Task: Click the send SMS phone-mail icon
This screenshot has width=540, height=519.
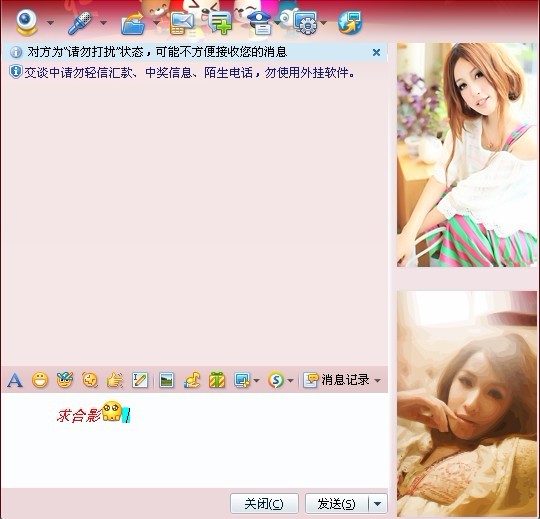Action: pos(182,23)
